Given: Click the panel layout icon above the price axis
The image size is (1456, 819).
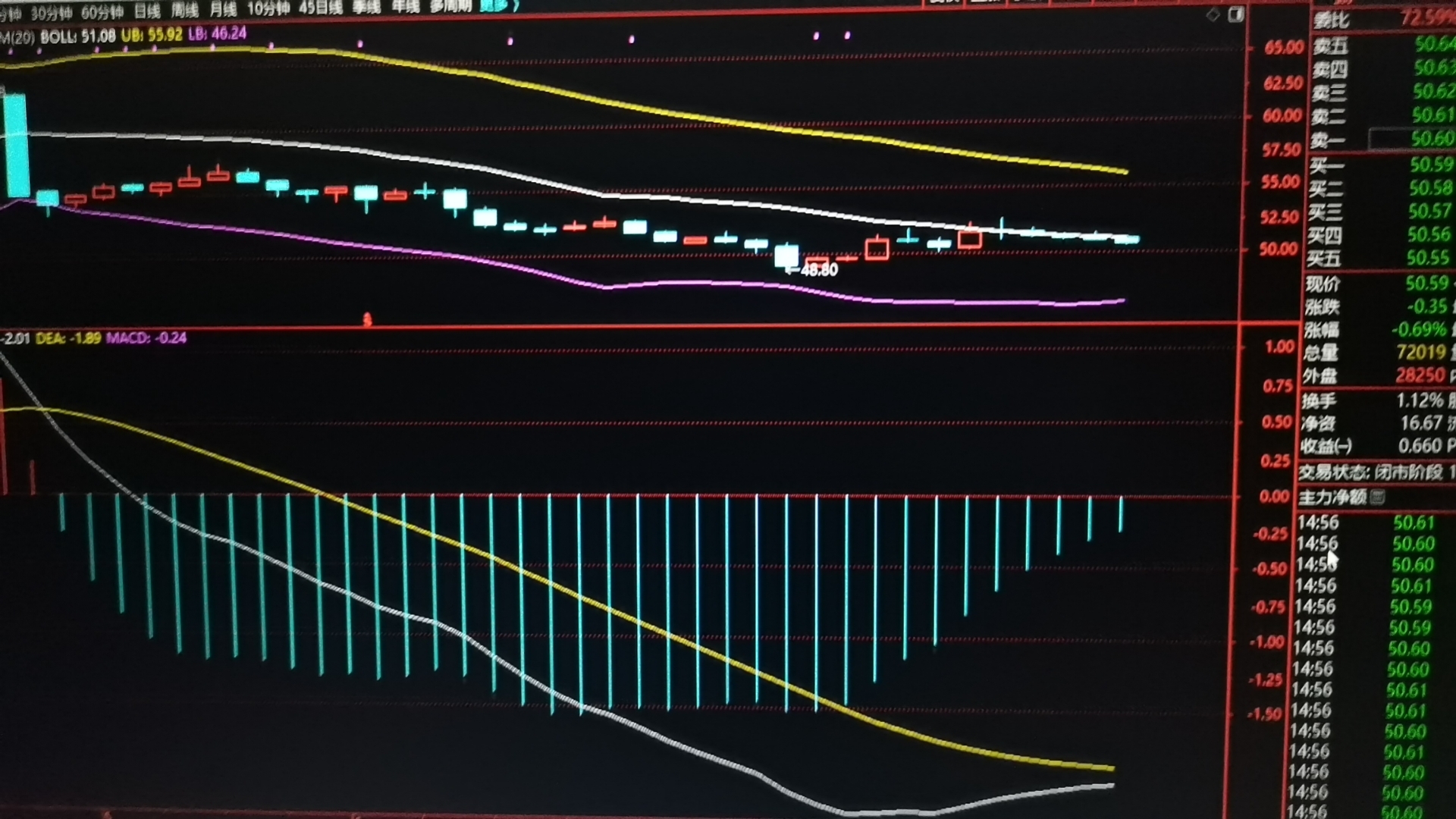Looking at the screenshot, I should (1236, 14).
